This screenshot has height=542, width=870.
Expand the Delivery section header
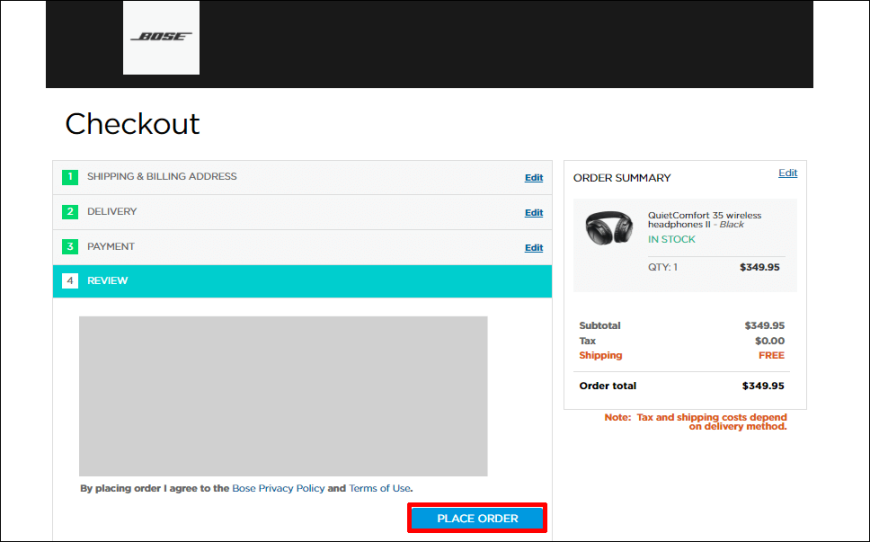point(302,212)
